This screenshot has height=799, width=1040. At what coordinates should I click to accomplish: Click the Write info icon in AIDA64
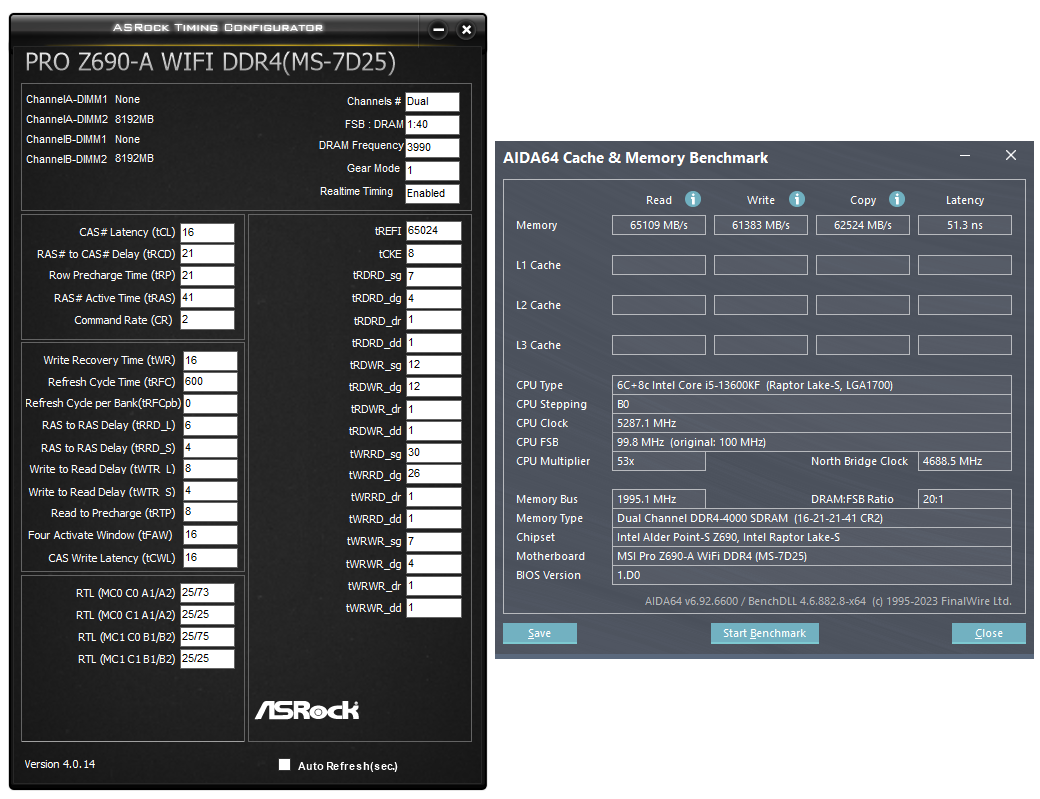[797, 199]
